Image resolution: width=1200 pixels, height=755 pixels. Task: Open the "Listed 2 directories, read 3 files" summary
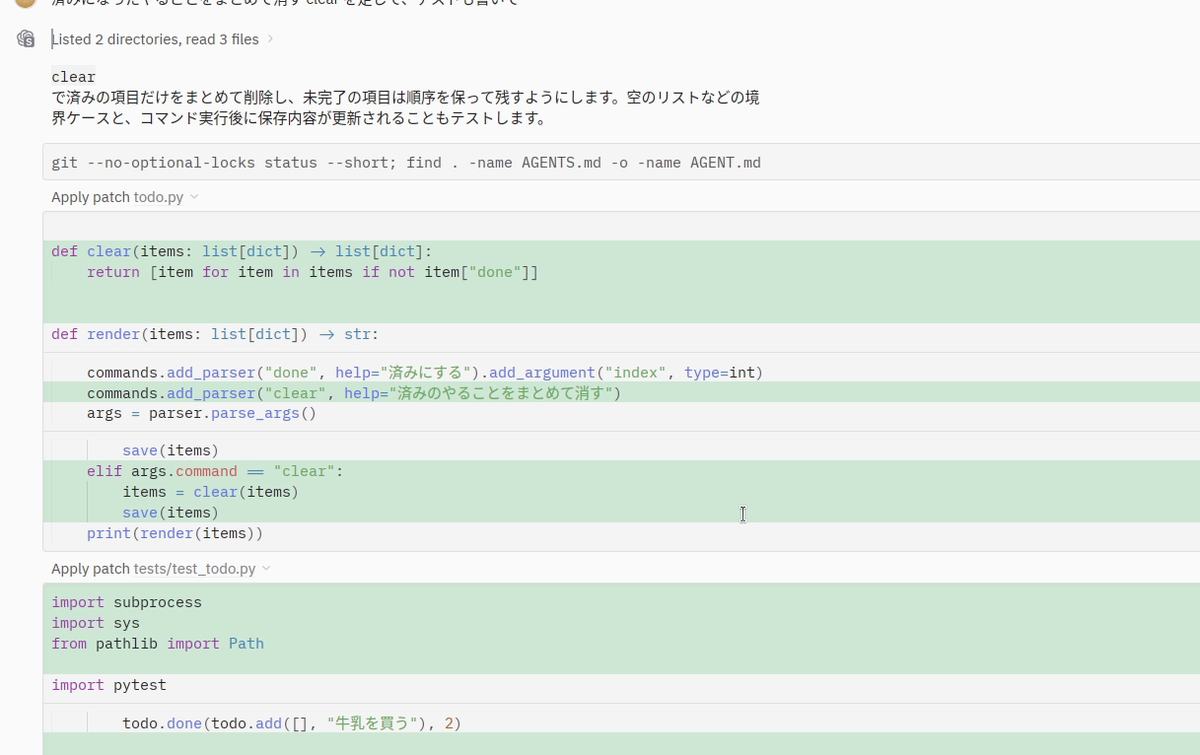coord(155,39)
